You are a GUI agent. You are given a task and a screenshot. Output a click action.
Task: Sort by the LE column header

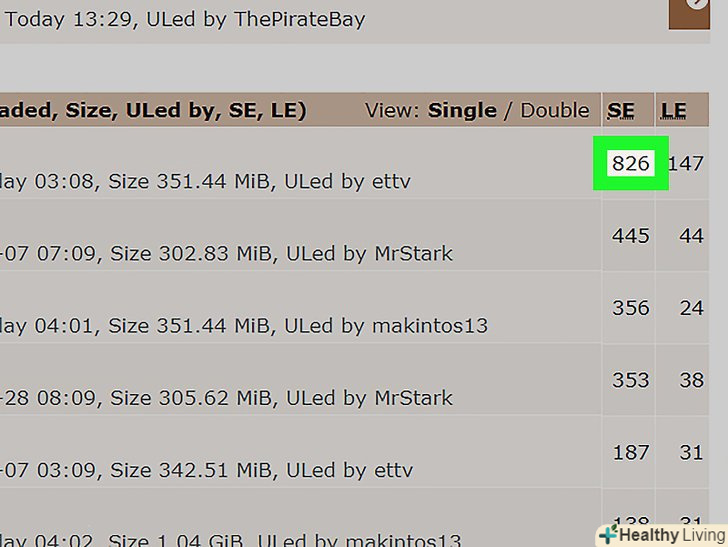673,110
